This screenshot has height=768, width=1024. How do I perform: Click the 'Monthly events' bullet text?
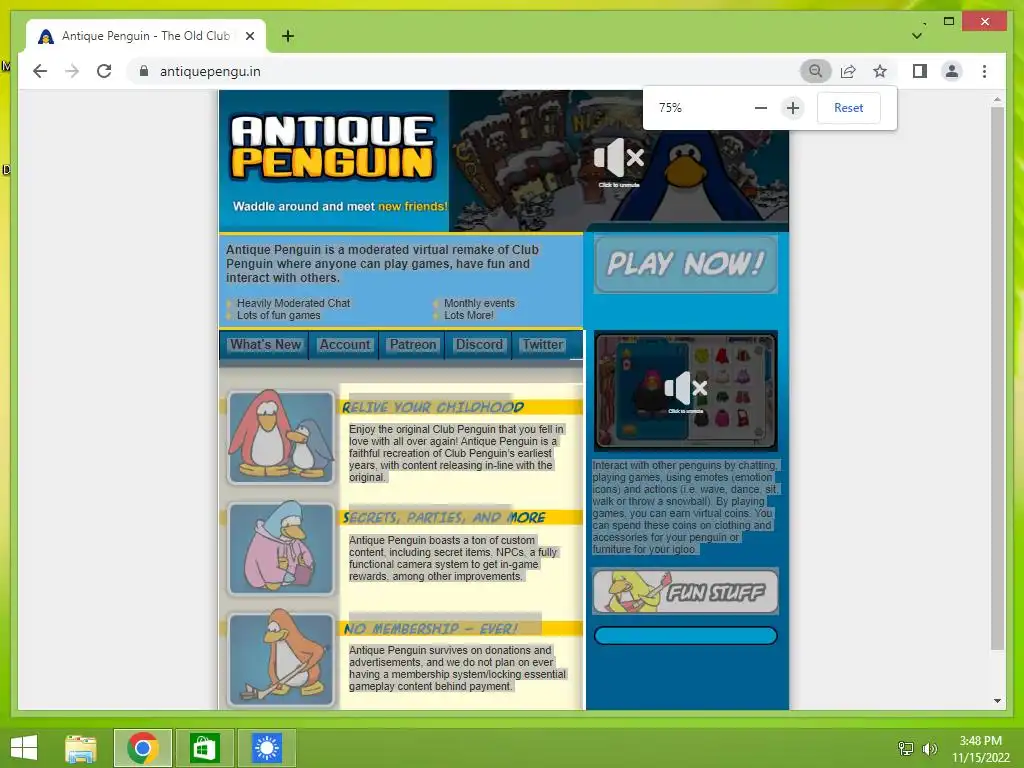[x=479, y=303]
